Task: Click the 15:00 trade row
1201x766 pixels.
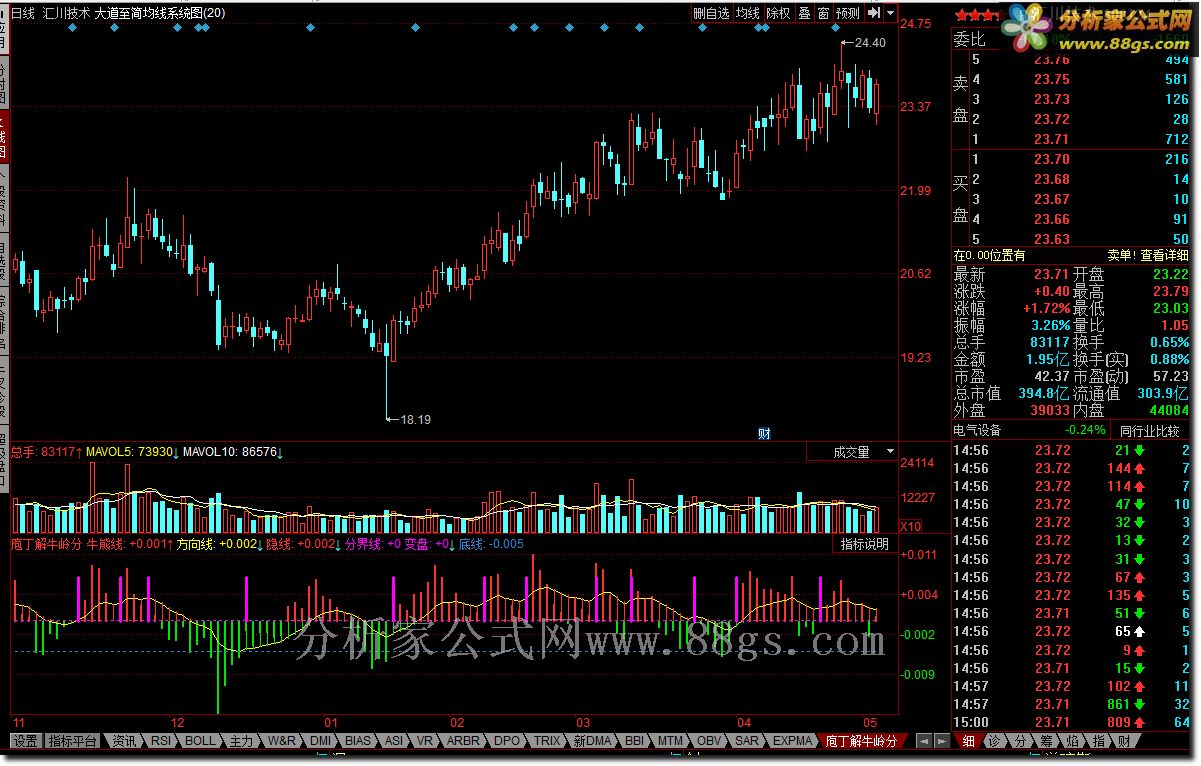Action: click(1071, 722)
